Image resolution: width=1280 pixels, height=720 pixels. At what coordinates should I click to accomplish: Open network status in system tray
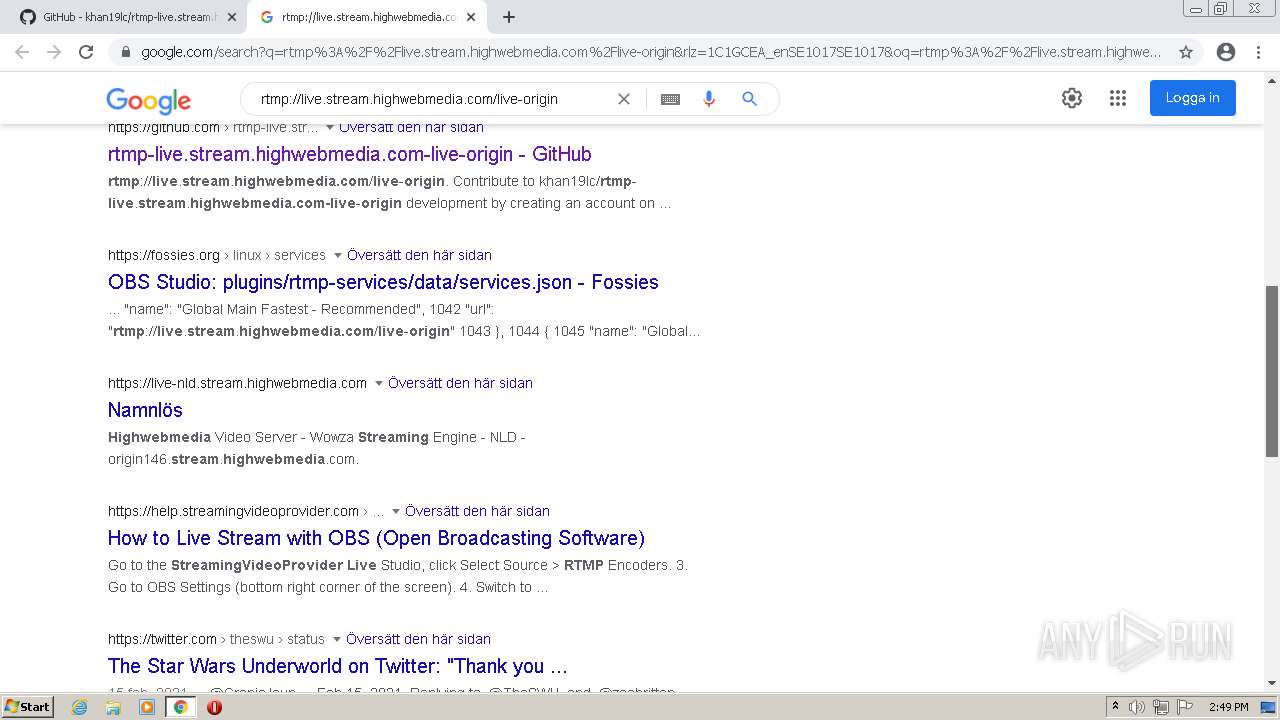pyautogui.click(x=1160, y=707)
